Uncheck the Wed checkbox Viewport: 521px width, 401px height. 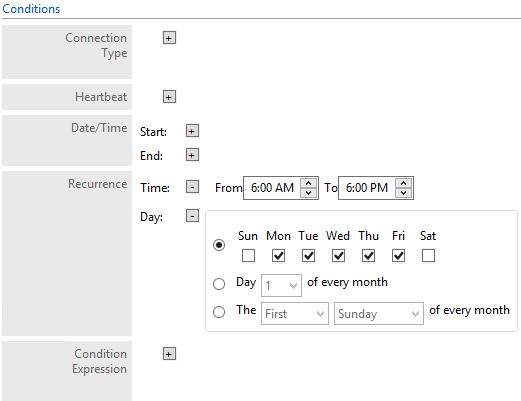tap(338, 256)
